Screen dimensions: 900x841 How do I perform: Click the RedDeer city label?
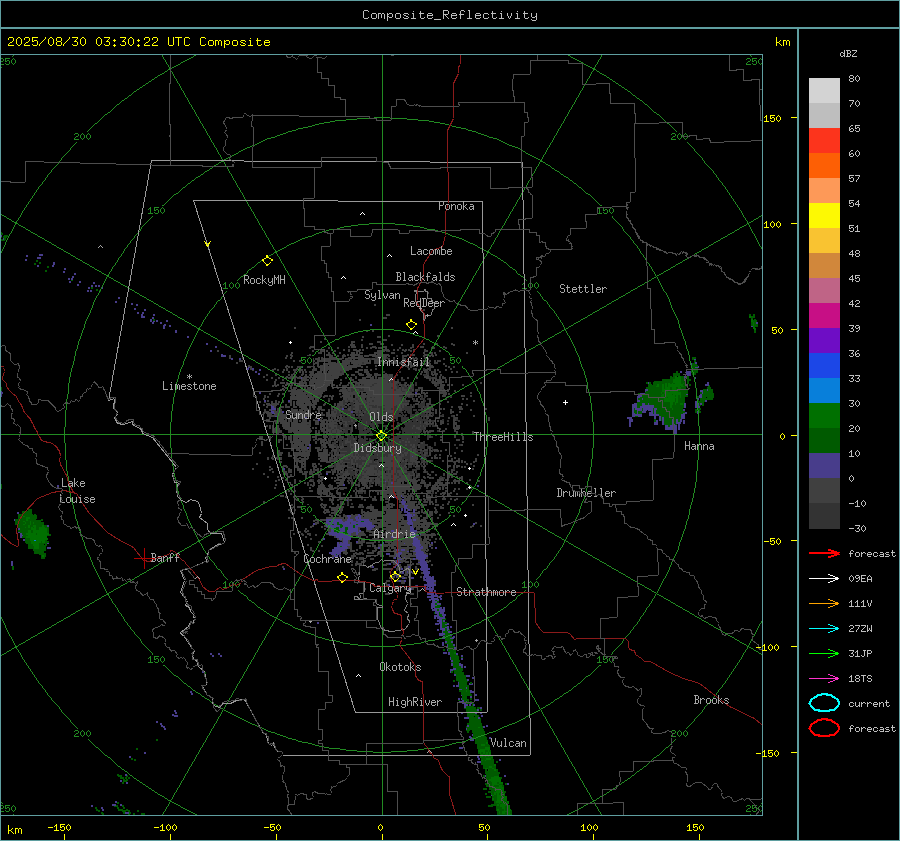tap(424, 303)
